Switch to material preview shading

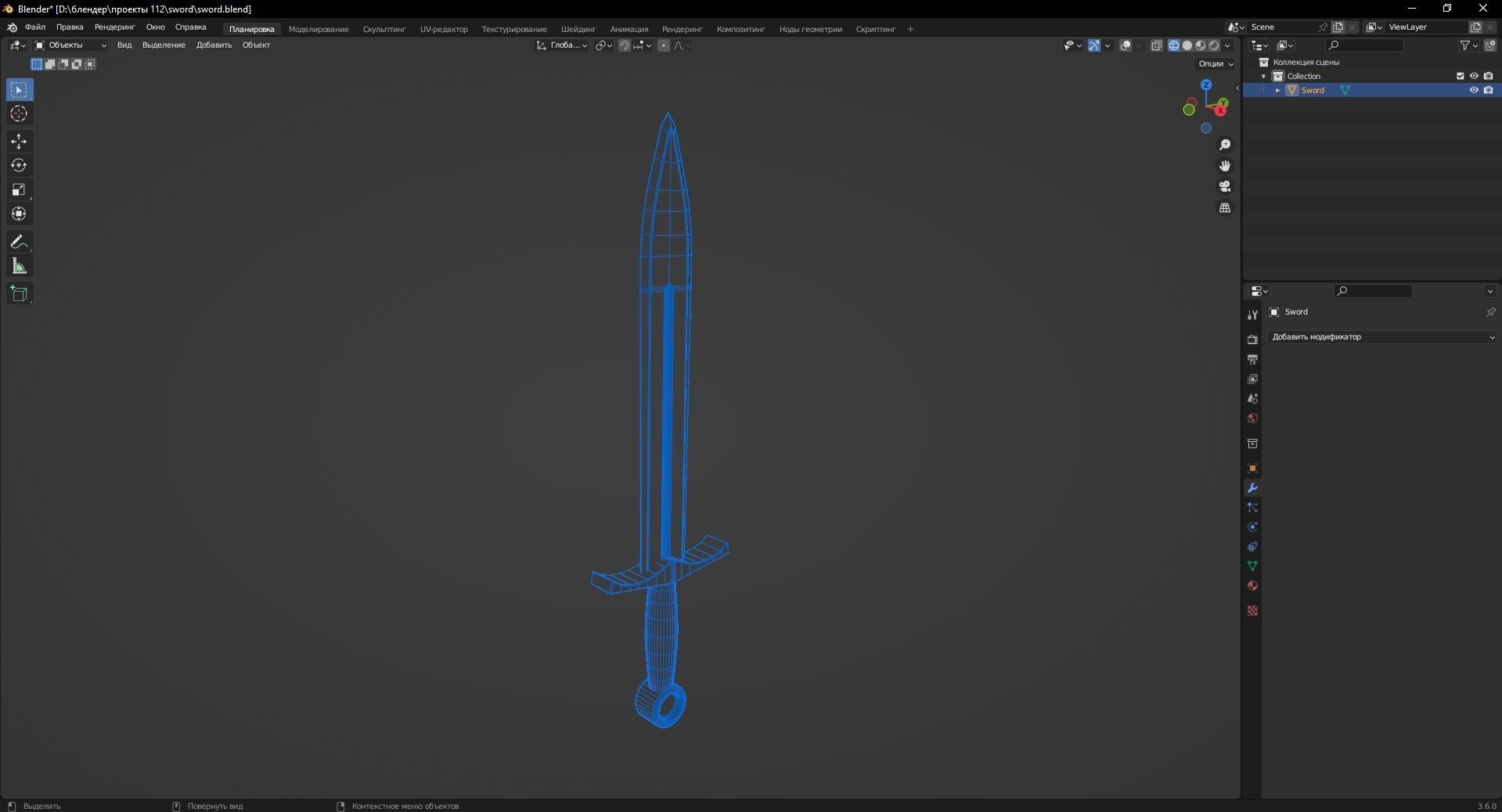(1201, 45)
